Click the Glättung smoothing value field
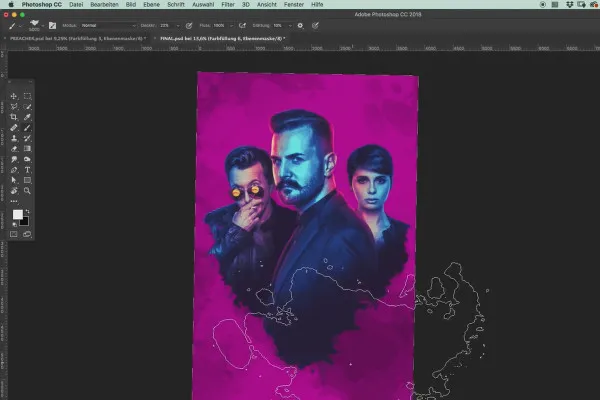 (x=279, y=26)
